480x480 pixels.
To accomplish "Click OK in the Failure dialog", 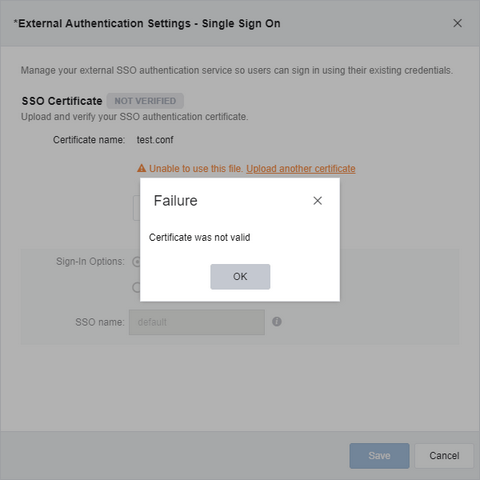I will [x=240, y=277].
